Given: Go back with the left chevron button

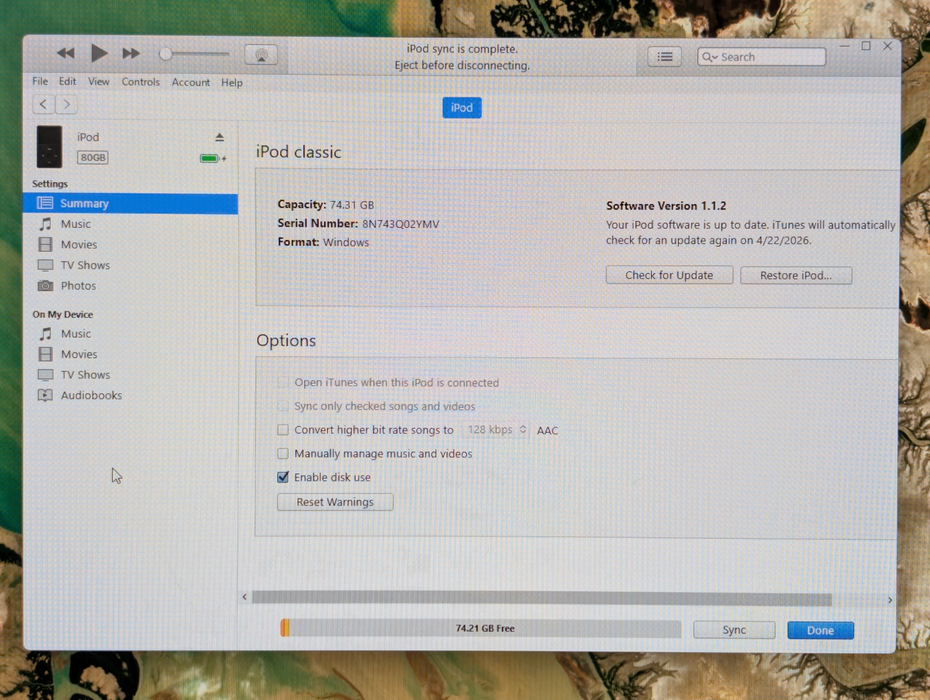Looking at the screenshot, I should [x=43, y=104].
